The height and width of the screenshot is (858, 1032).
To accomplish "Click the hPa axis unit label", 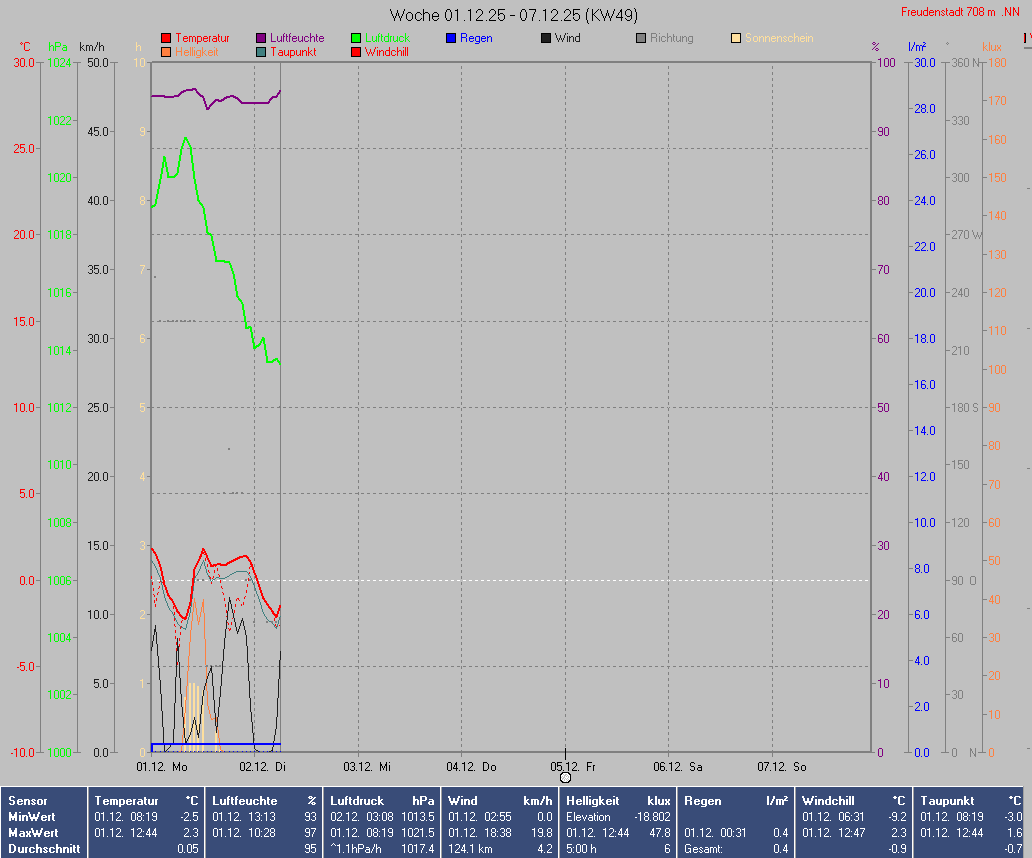I will coord(57,47).
